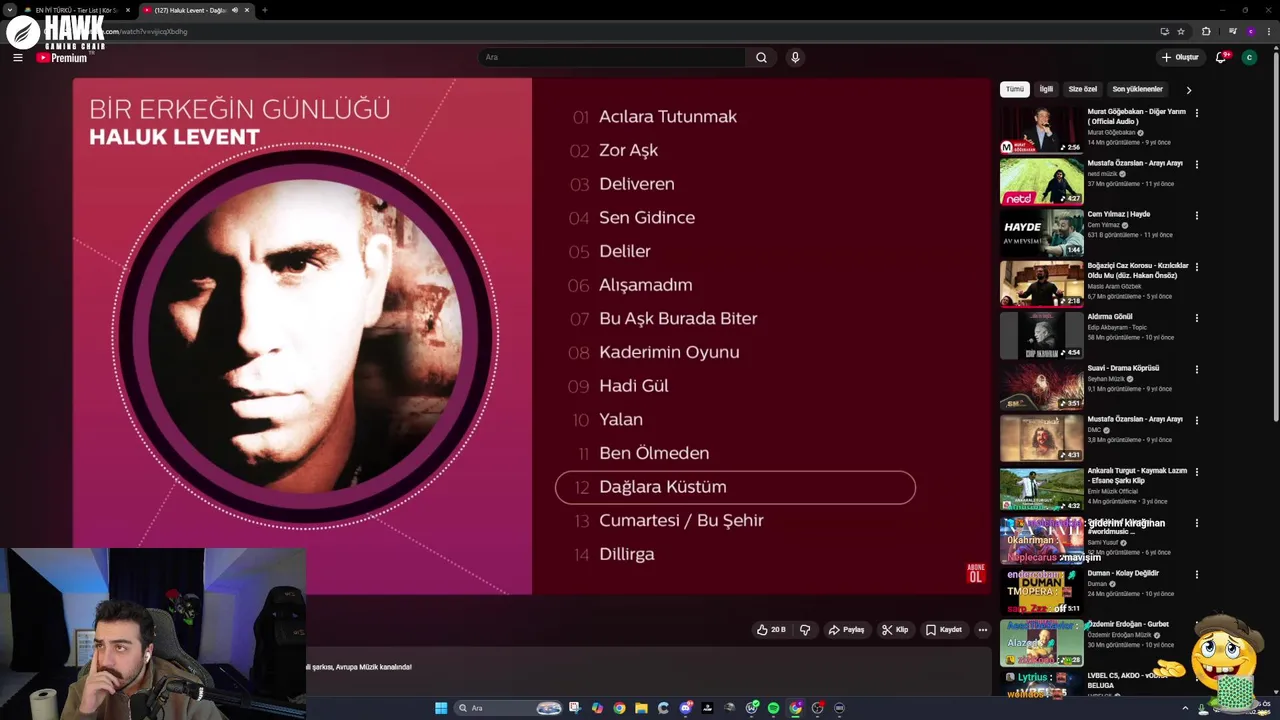Open Suavi - Drama Köprüsü title
The width and height of the screenshot is (1280, 720).
[1123, 368]
